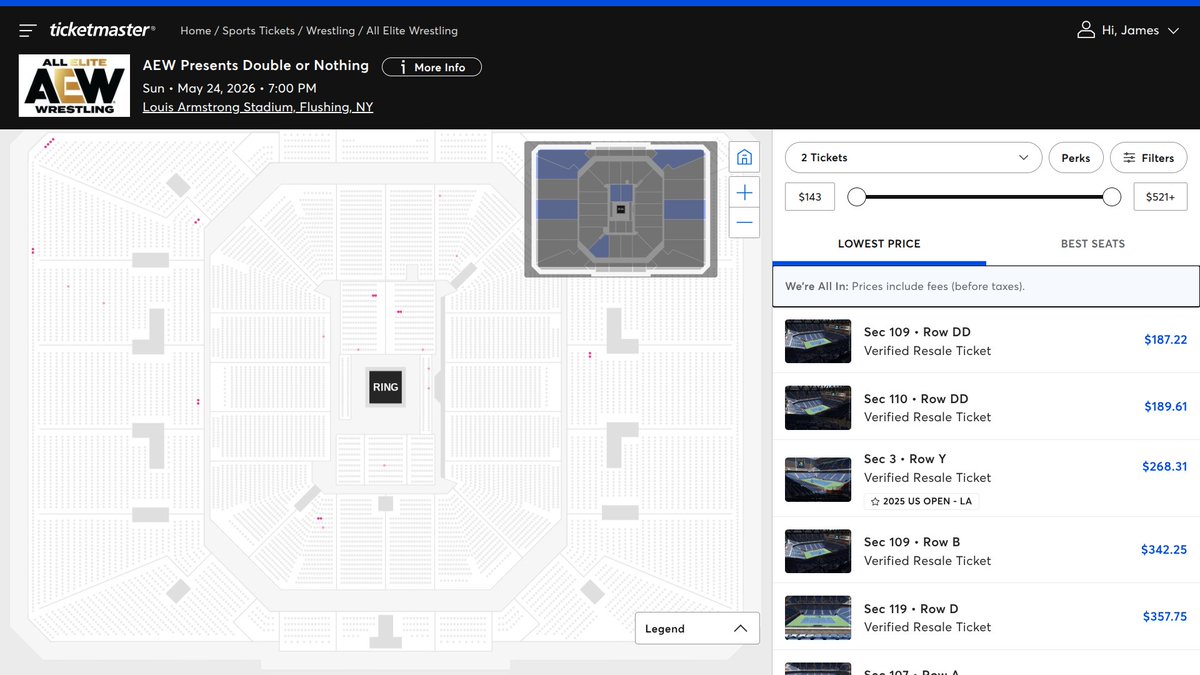Select Sec 3 Row Y listing
Image resolution: width=1200 pixels, height=675 pixels.
click(x=986, y=478)
